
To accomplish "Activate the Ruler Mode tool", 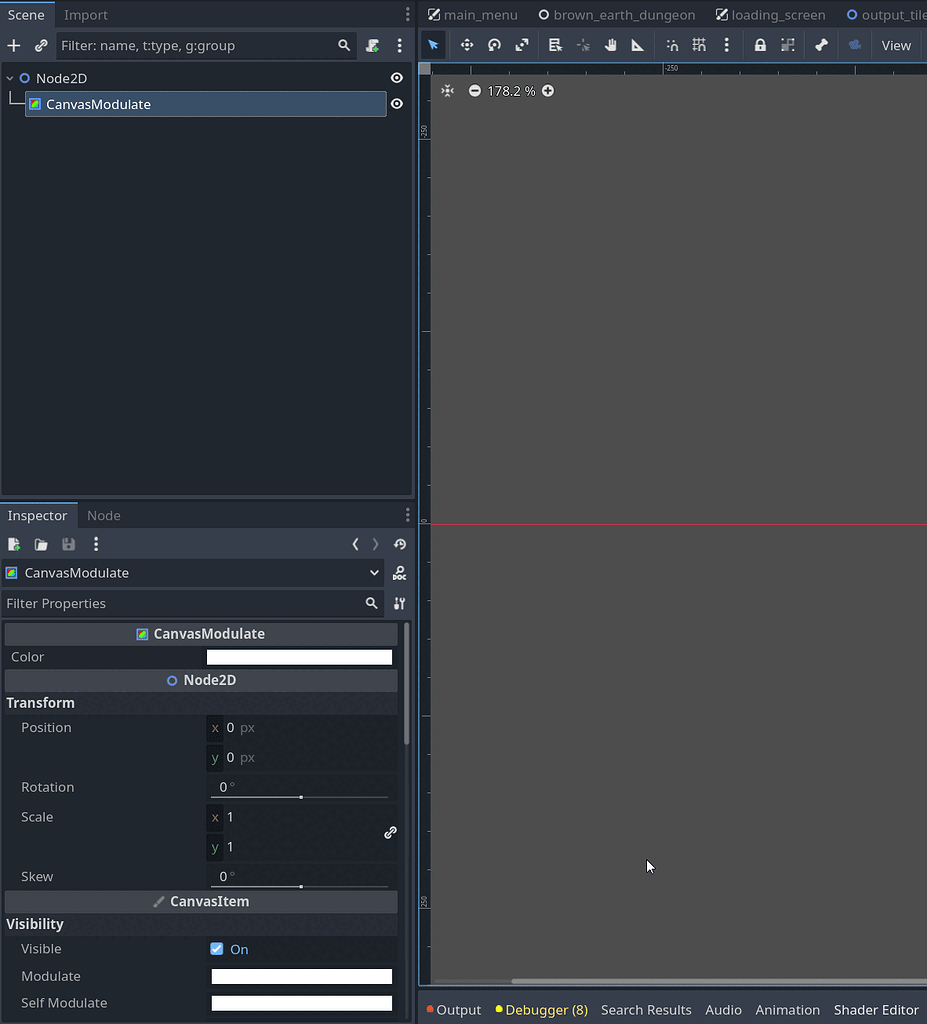I will point(637,45).
